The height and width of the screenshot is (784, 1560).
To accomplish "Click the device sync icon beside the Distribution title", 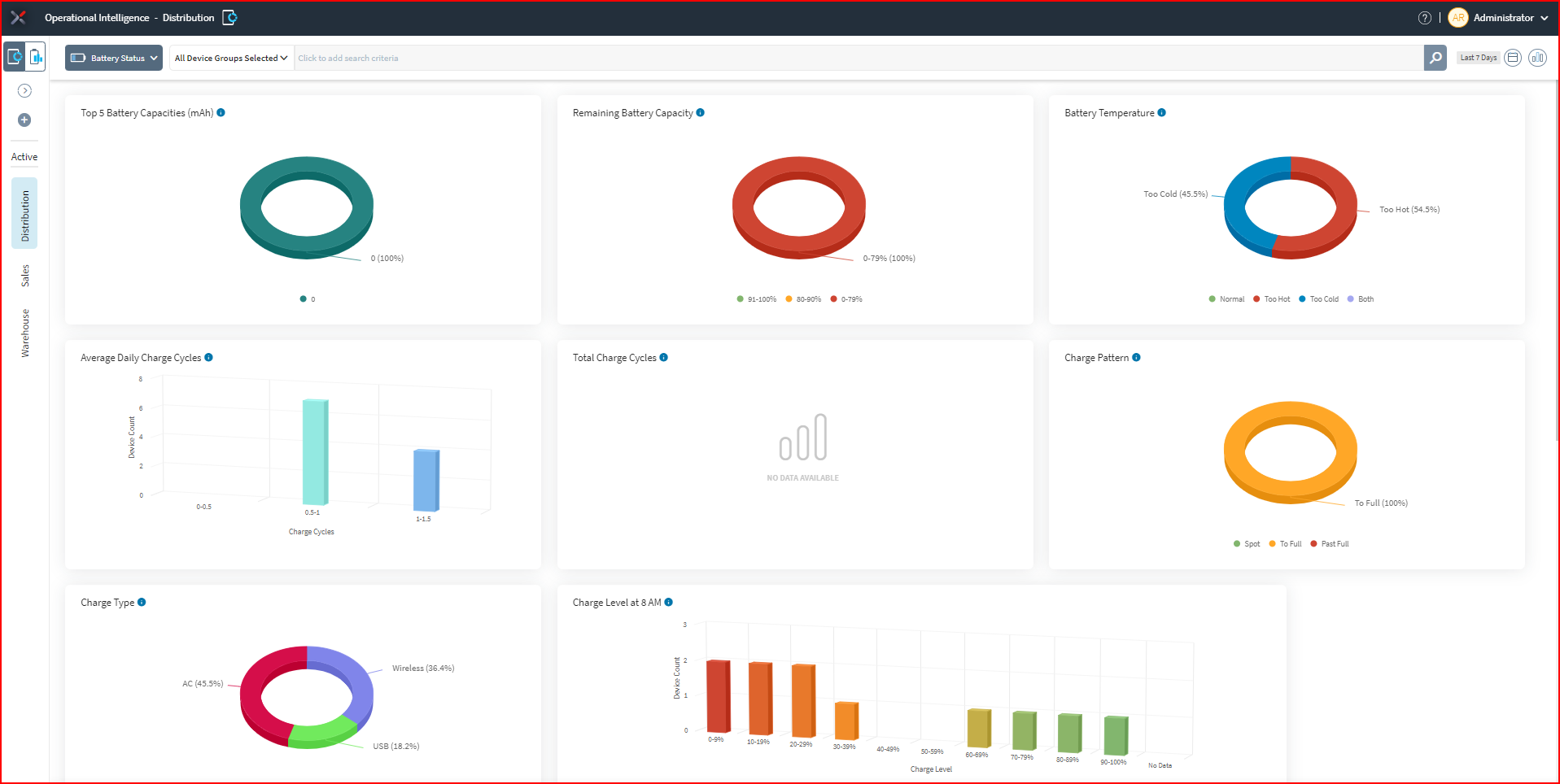I will click(229, 17).
